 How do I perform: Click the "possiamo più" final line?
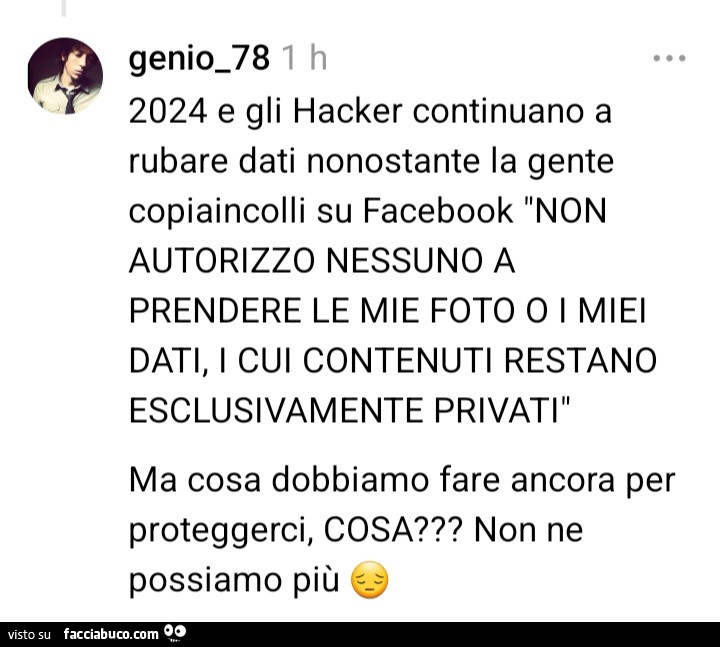pos(234,581)
